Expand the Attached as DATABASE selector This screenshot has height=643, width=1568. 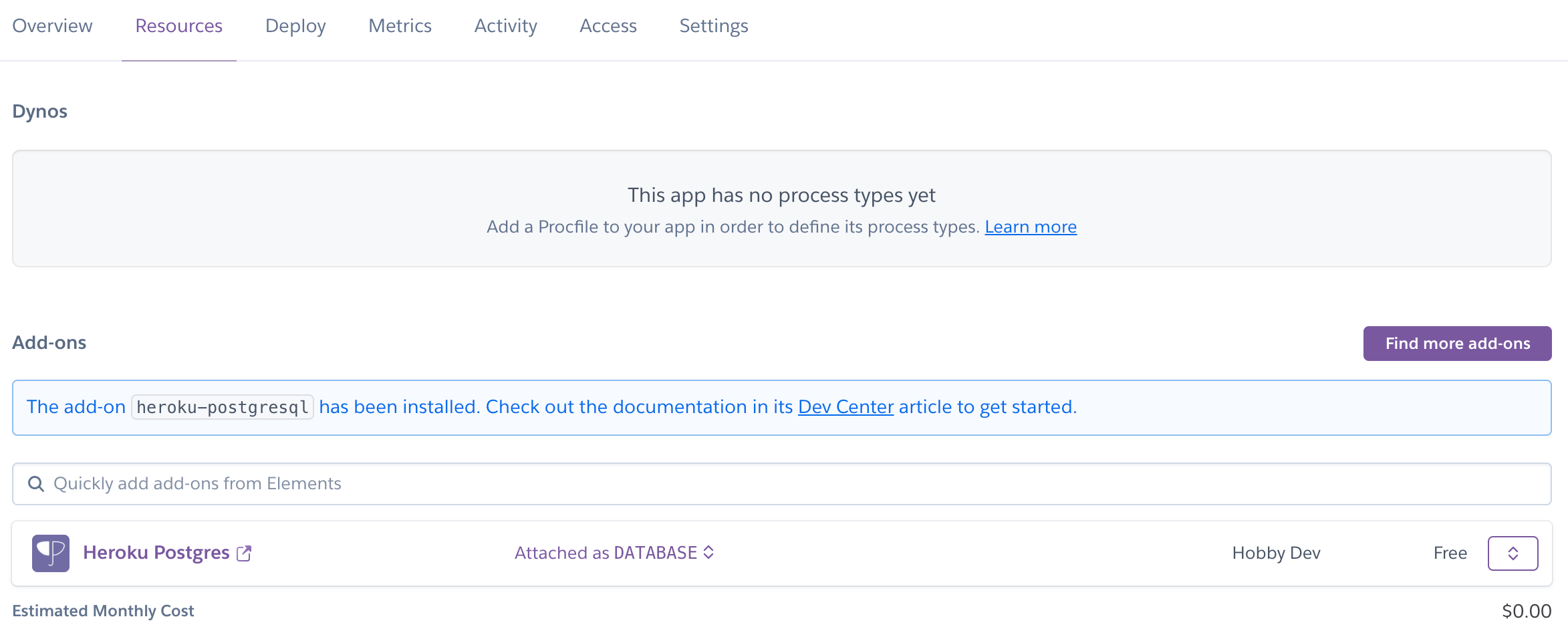(614, 553)
